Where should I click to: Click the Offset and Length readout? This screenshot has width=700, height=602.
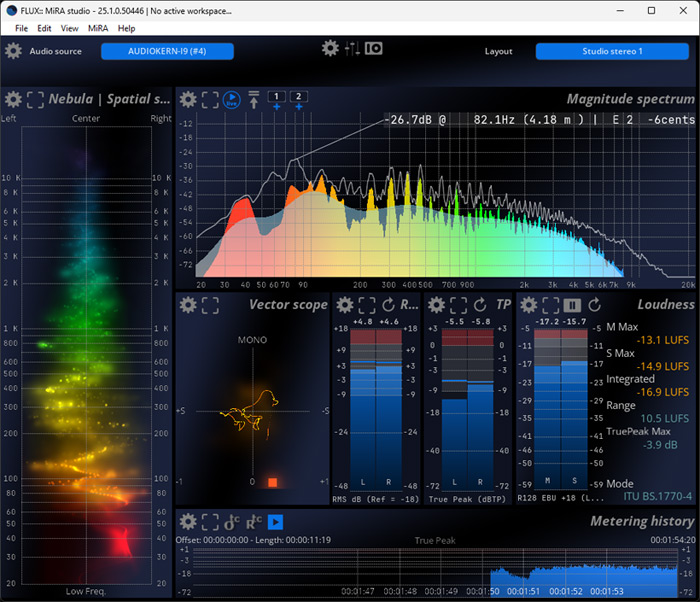coord(253,540)
